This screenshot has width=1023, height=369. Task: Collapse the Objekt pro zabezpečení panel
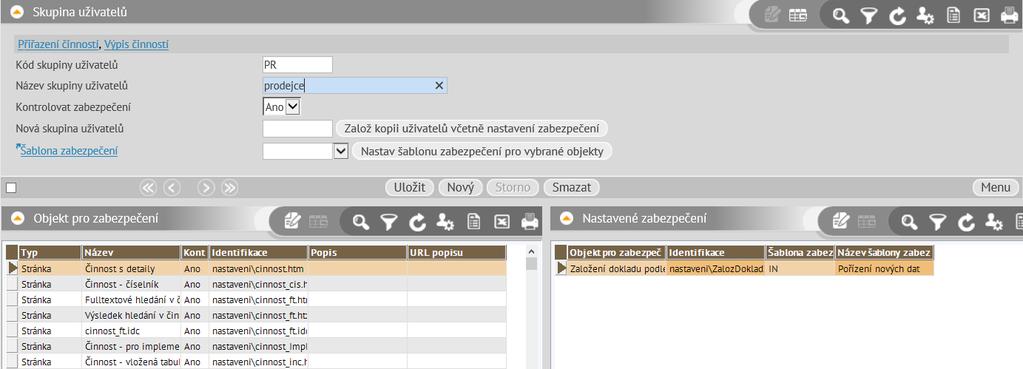[x=18, y=219]
